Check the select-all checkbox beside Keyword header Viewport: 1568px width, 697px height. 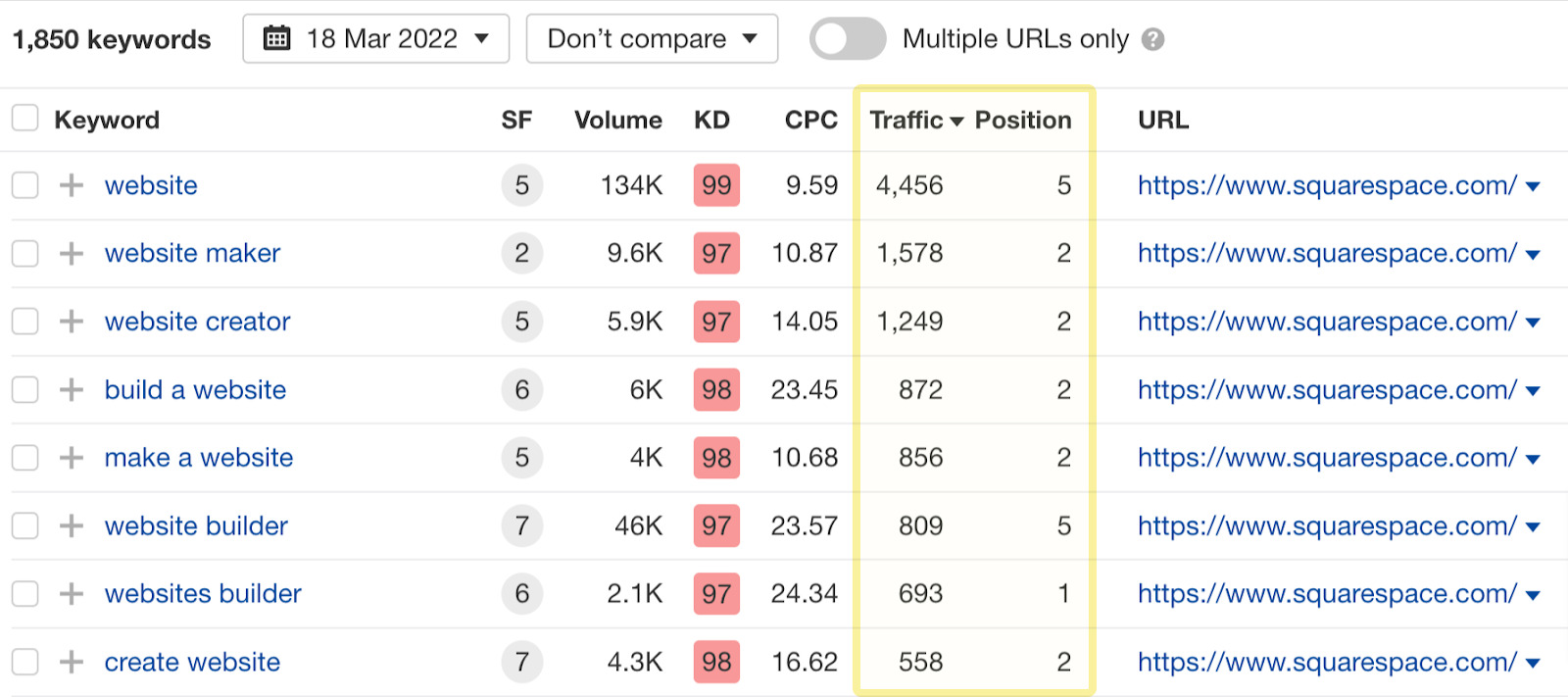point(25,120)
